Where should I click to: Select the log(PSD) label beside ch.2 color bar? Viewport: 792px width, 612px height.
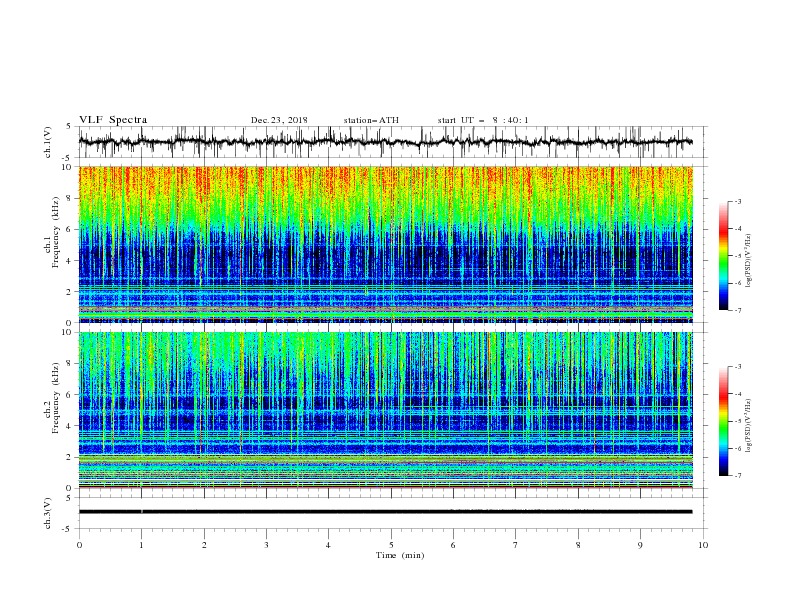tap(748, 426)
